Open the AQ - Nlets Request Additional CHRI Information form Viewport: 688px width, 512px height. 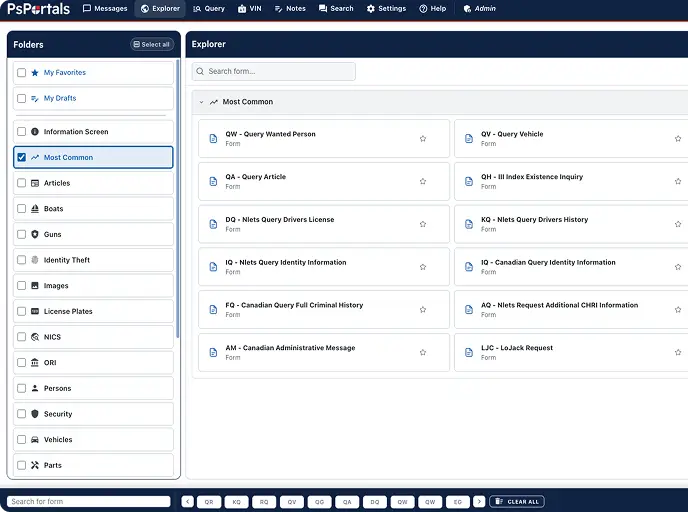click(x=571, y=310)
